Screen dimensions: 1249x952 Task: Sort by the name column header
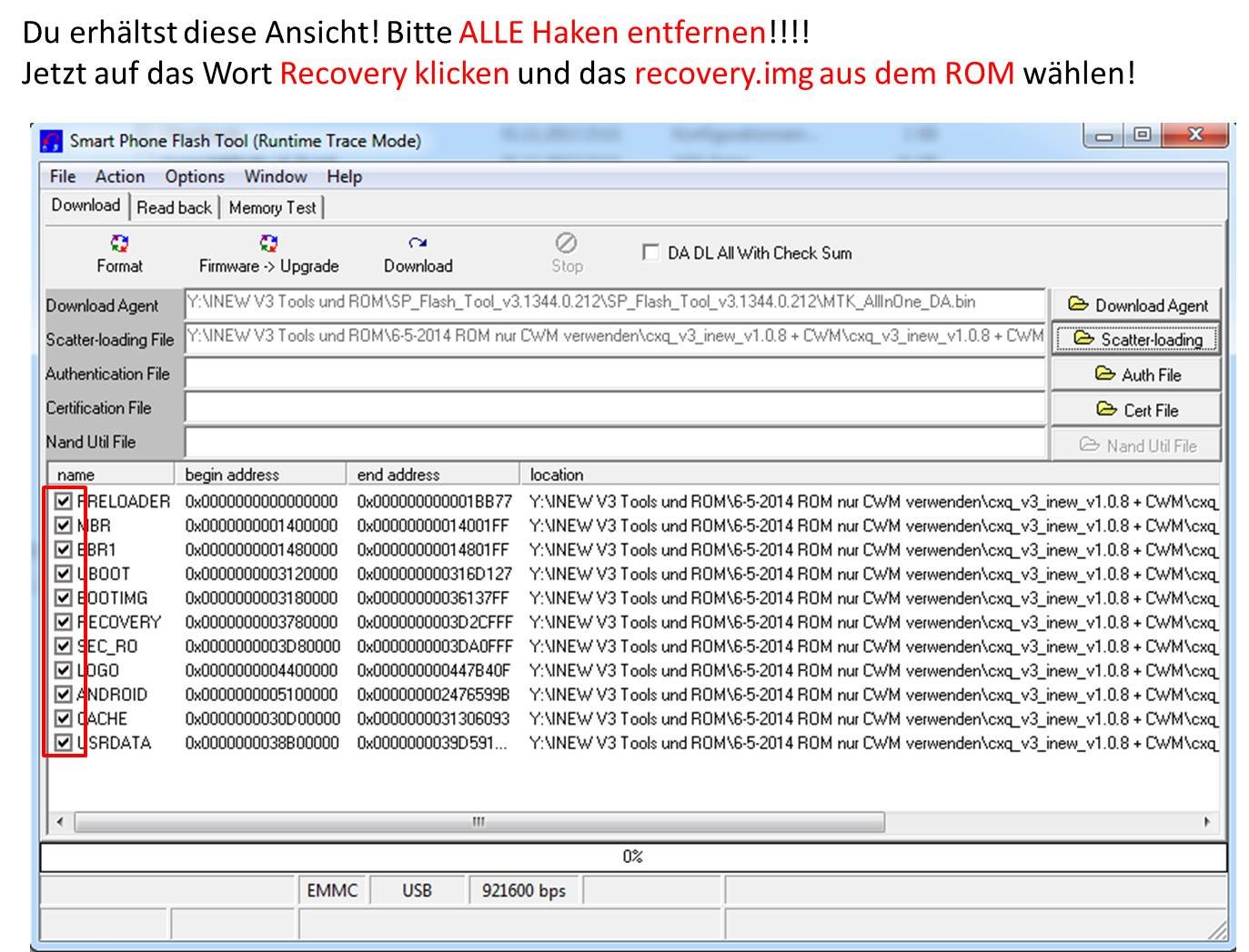tap(111, 475)
